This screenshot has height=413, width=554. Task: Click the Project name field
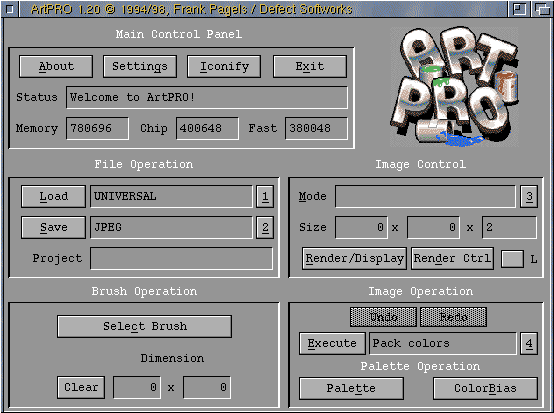point(182,259)
